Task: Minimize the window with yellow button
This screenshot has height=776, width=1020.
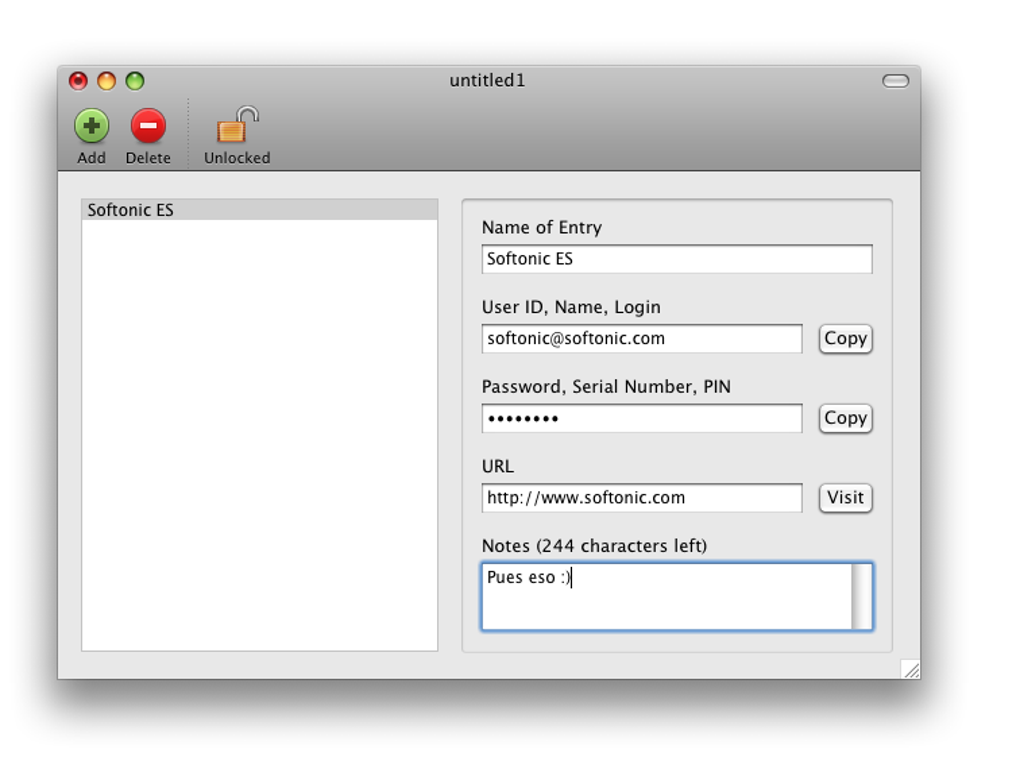Action: (107, 81)
